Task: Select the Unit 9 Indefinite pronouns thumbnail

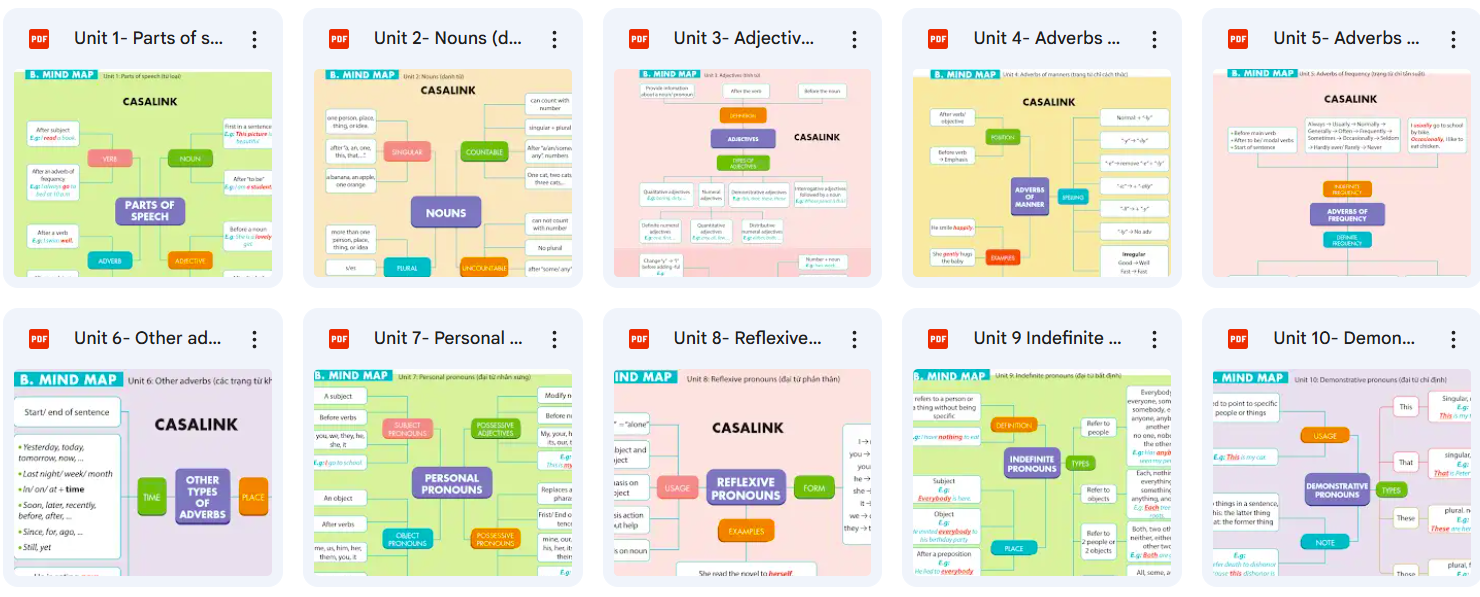Action: pyautogui.click(x=1042, y=473)
